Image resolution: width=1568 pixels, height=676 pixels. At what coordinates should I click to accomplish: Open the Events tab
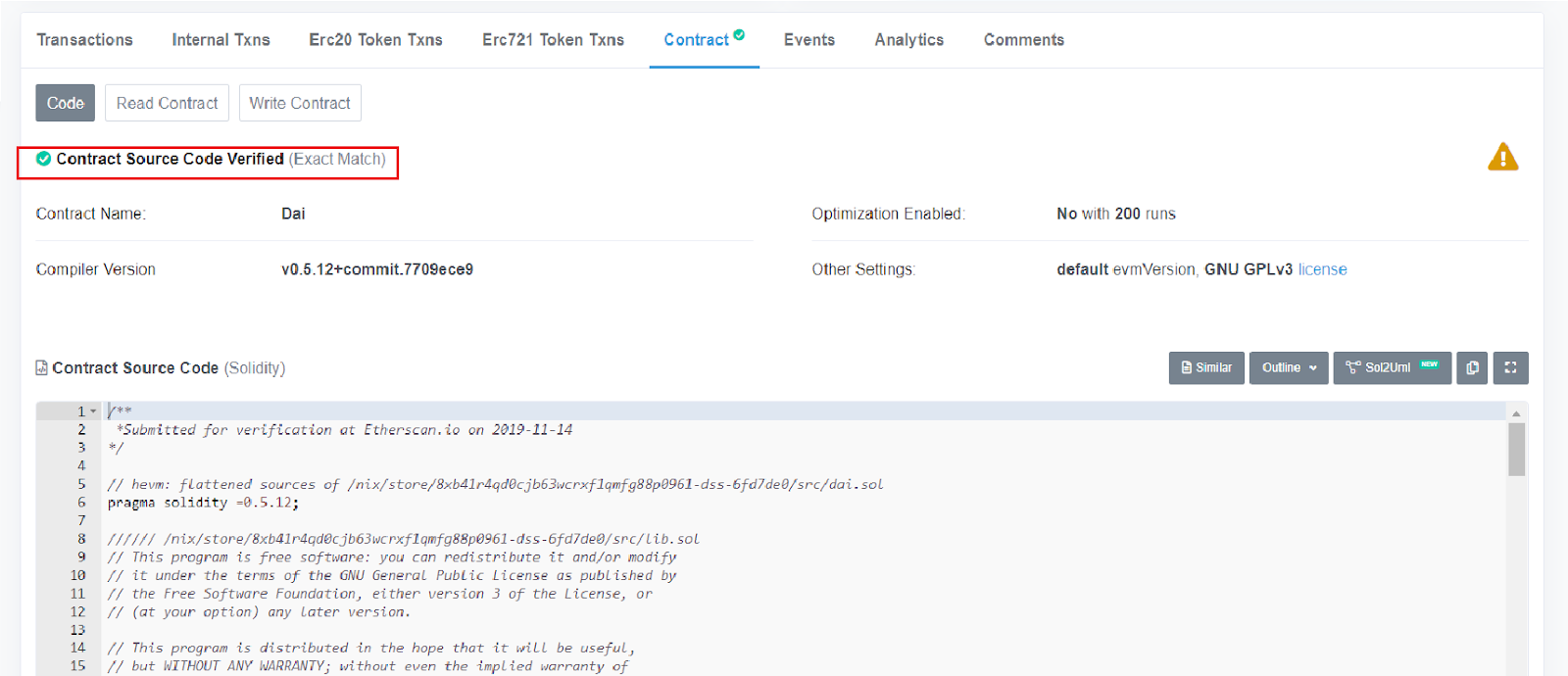point(808,40)
